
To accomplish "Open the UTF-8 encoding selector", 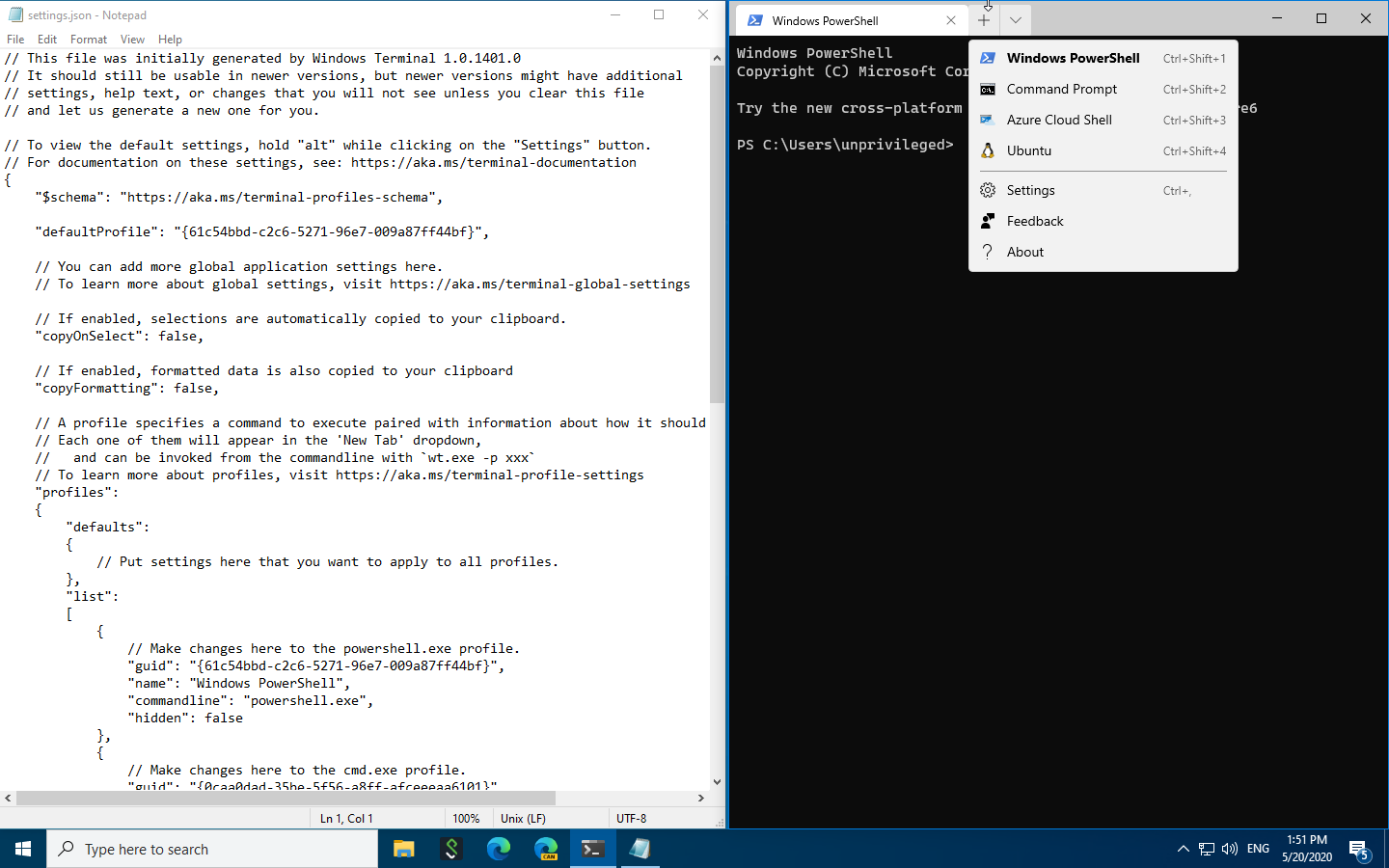I will [x=632, y=818].
